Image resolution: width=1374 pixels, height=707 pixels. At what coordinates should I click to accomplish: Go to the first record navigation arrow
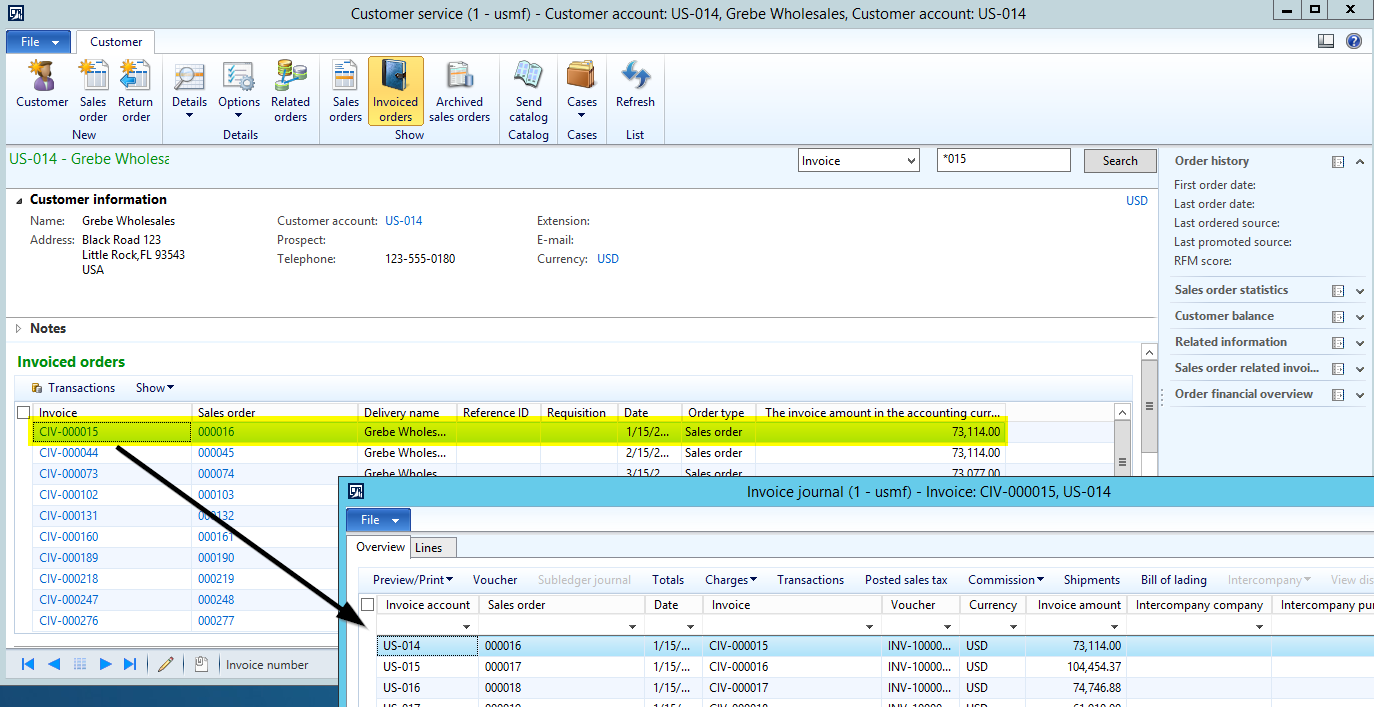coord(28,664)
